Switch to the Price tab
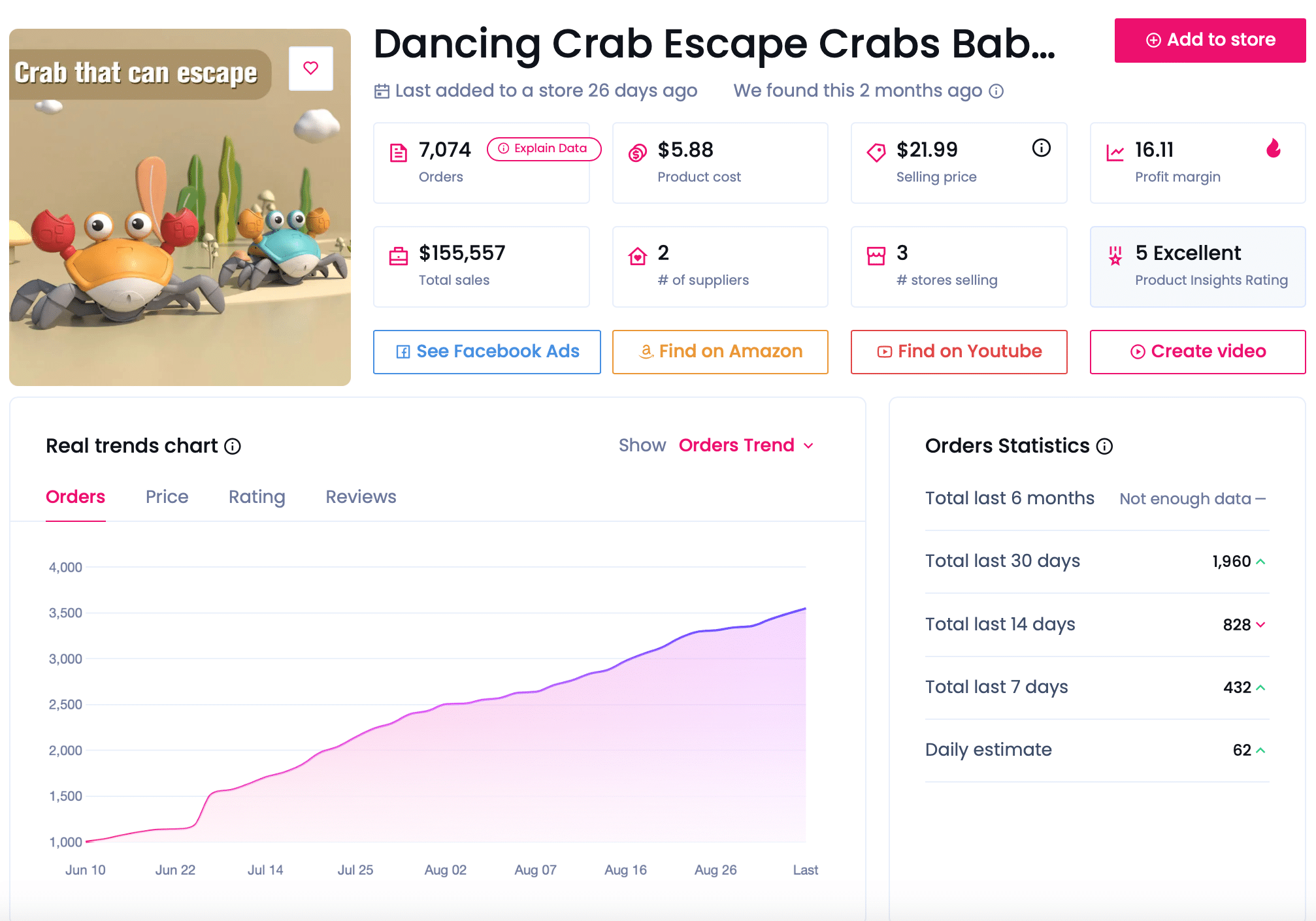 tap(167, 497)
